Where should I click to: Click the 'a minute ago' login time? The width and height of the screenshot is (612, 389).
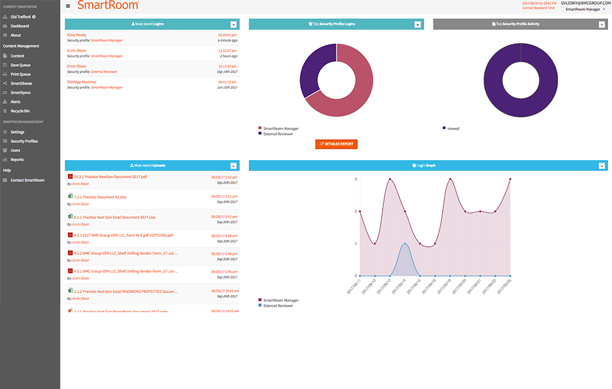(228, 41)
